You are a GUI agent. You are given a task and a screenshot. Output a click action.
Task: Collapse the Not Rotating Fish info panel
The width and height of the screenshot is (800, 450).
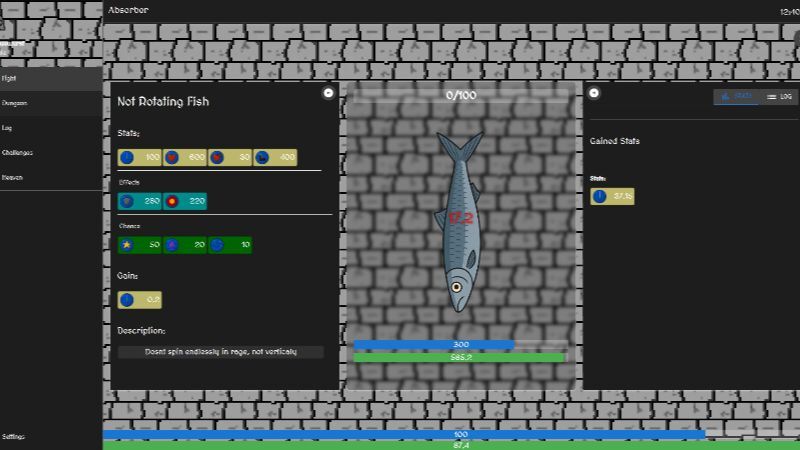328,93
